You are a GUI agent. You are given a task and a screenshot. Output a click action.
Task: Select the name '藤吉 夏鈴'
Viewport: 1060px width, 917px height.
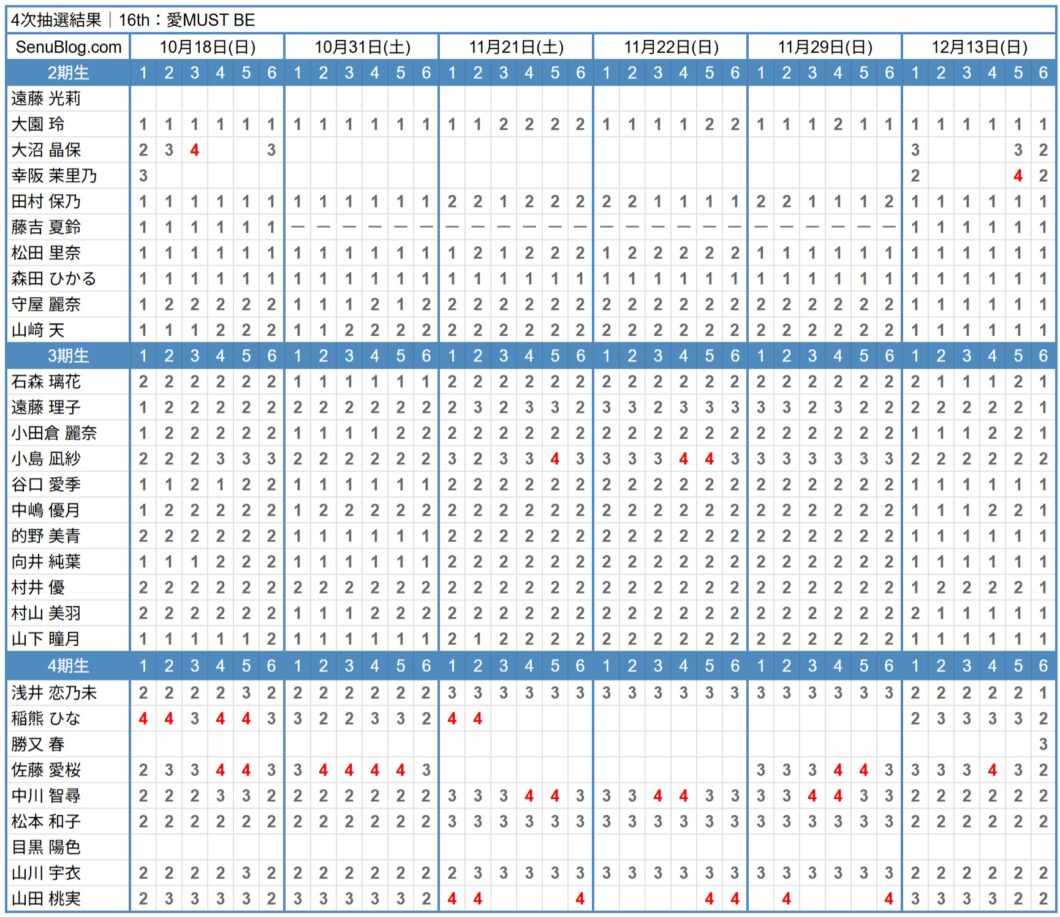coord(46,227)
